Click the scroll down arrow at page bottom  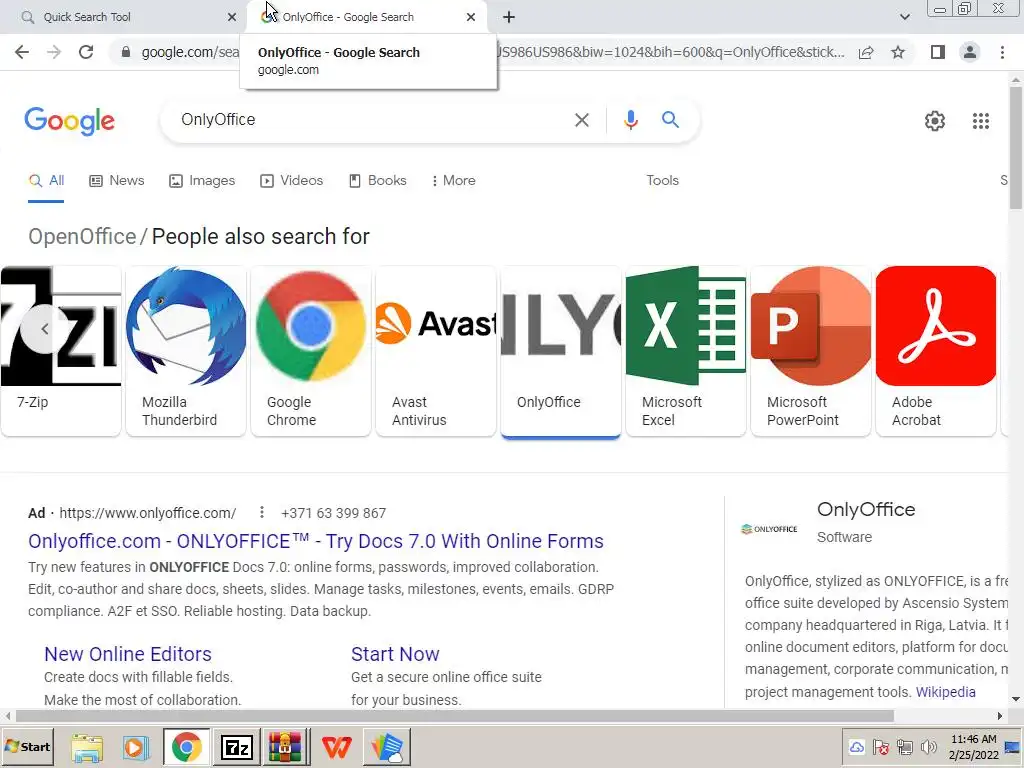pos(1016,699)
